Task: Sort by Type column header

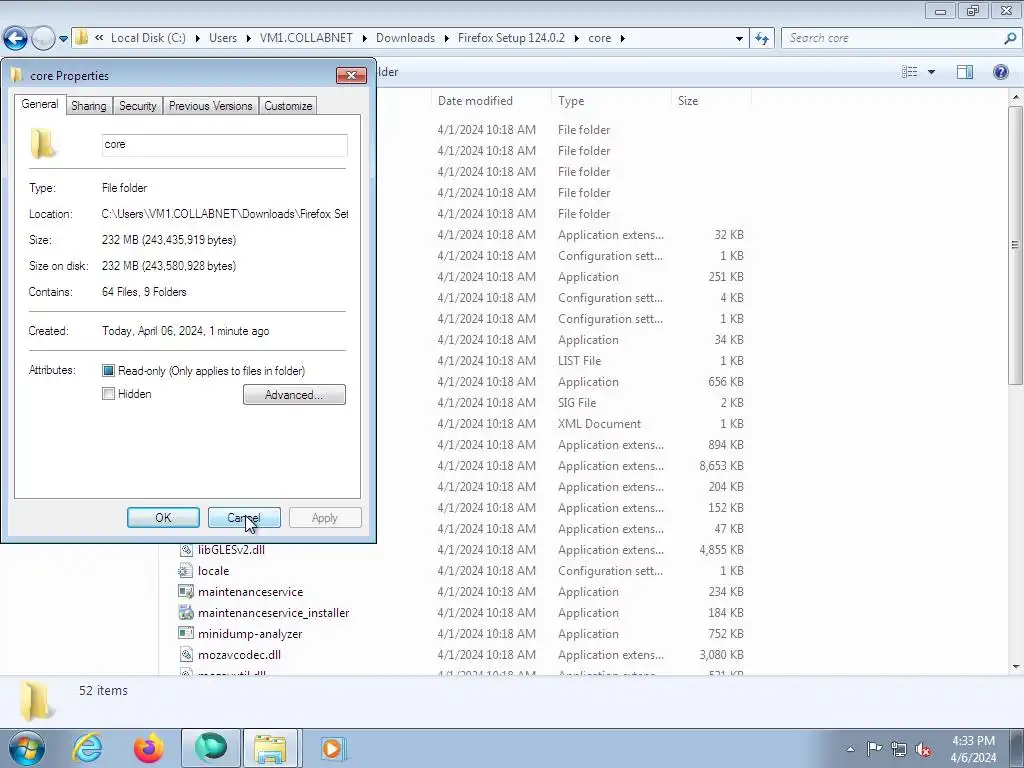Action: click(x=571, y=101)
